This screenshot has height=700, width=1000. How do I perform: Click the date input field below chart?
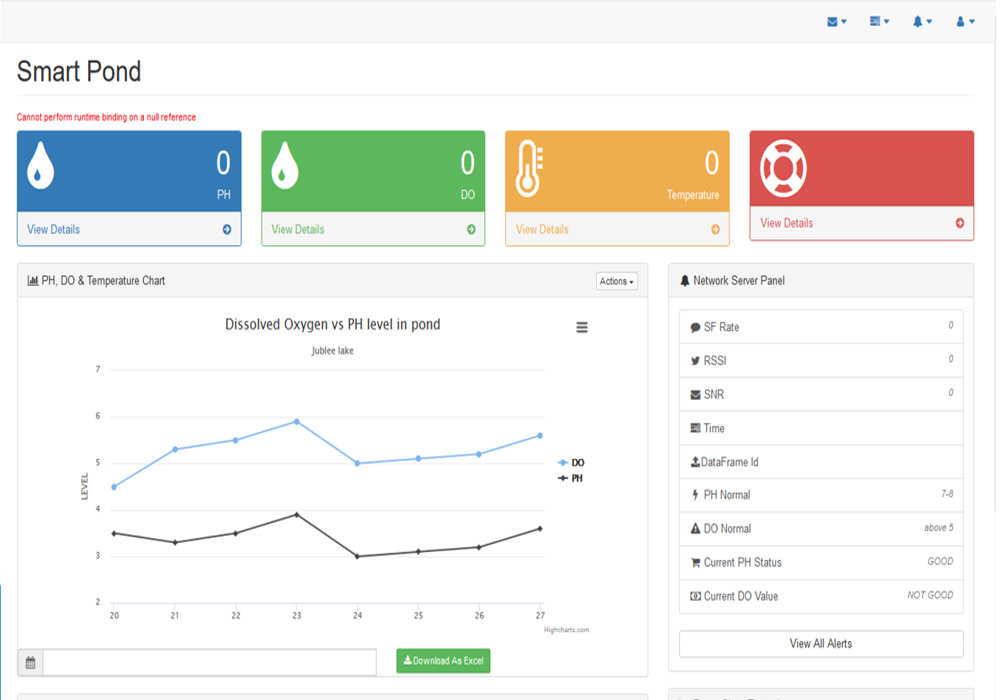[x=209, y=662]
